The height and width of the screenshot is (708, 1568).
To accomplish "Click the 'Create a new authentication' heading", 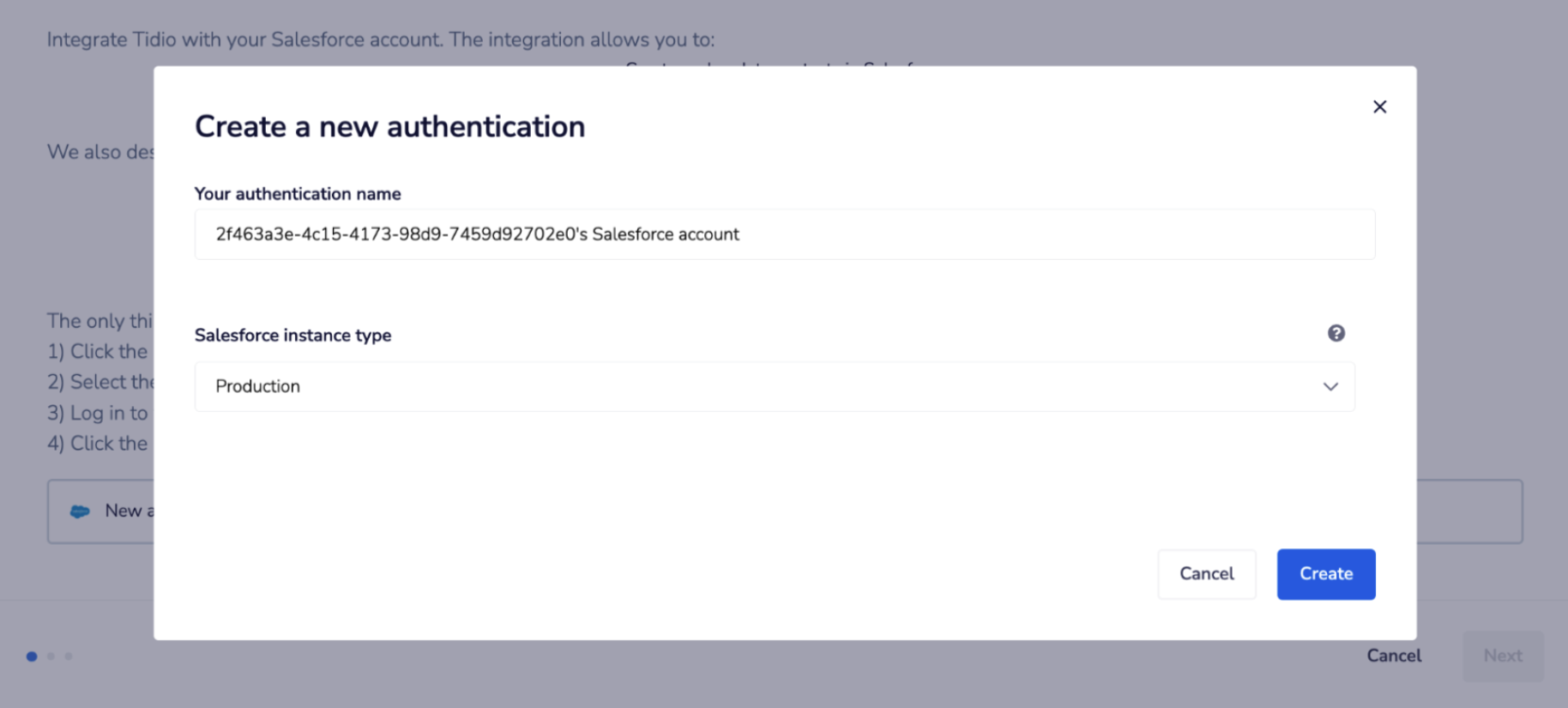I will [x=389, y=127].
